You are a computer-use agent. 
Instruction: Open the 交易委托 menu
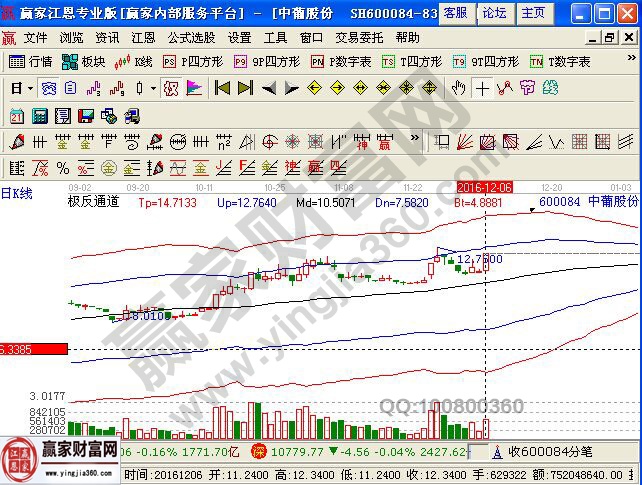[359, 38]
